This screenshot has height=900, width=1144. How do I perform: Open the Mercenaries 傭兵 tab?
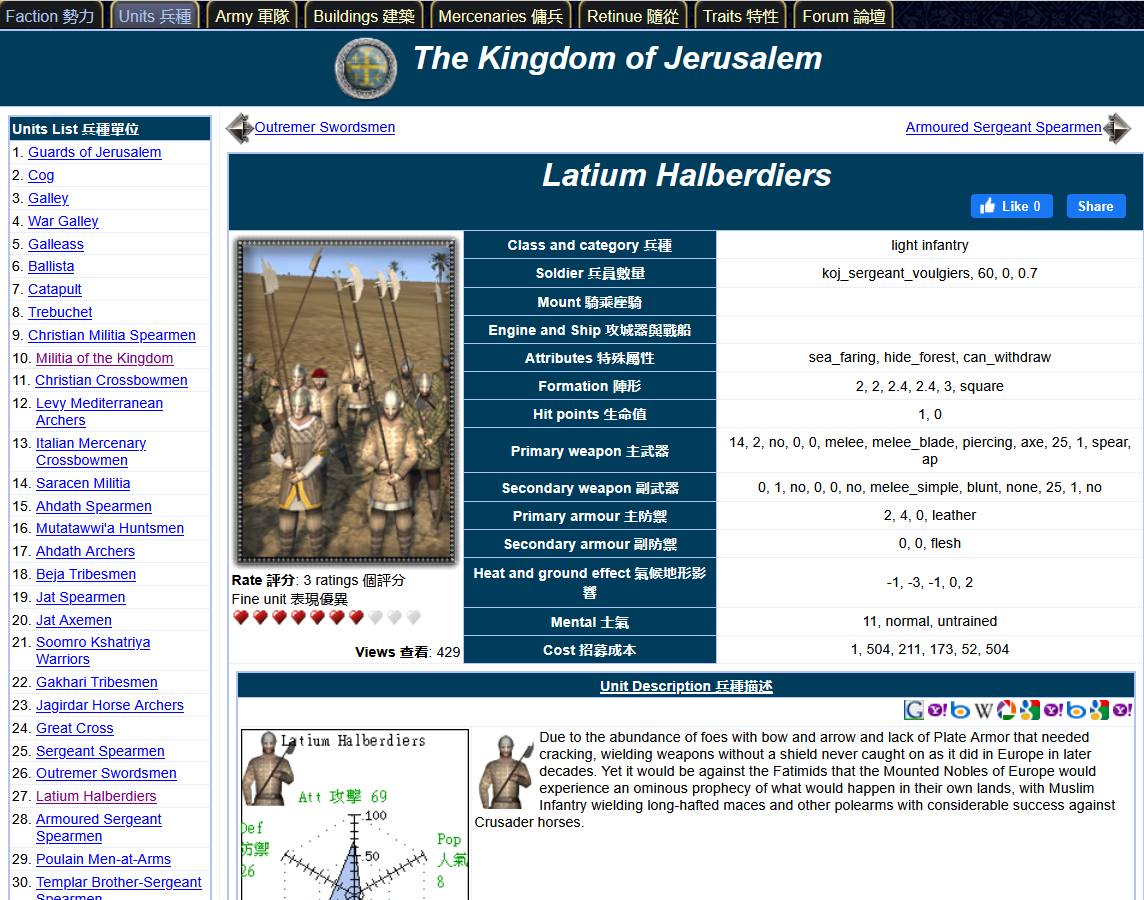(500, 16)
